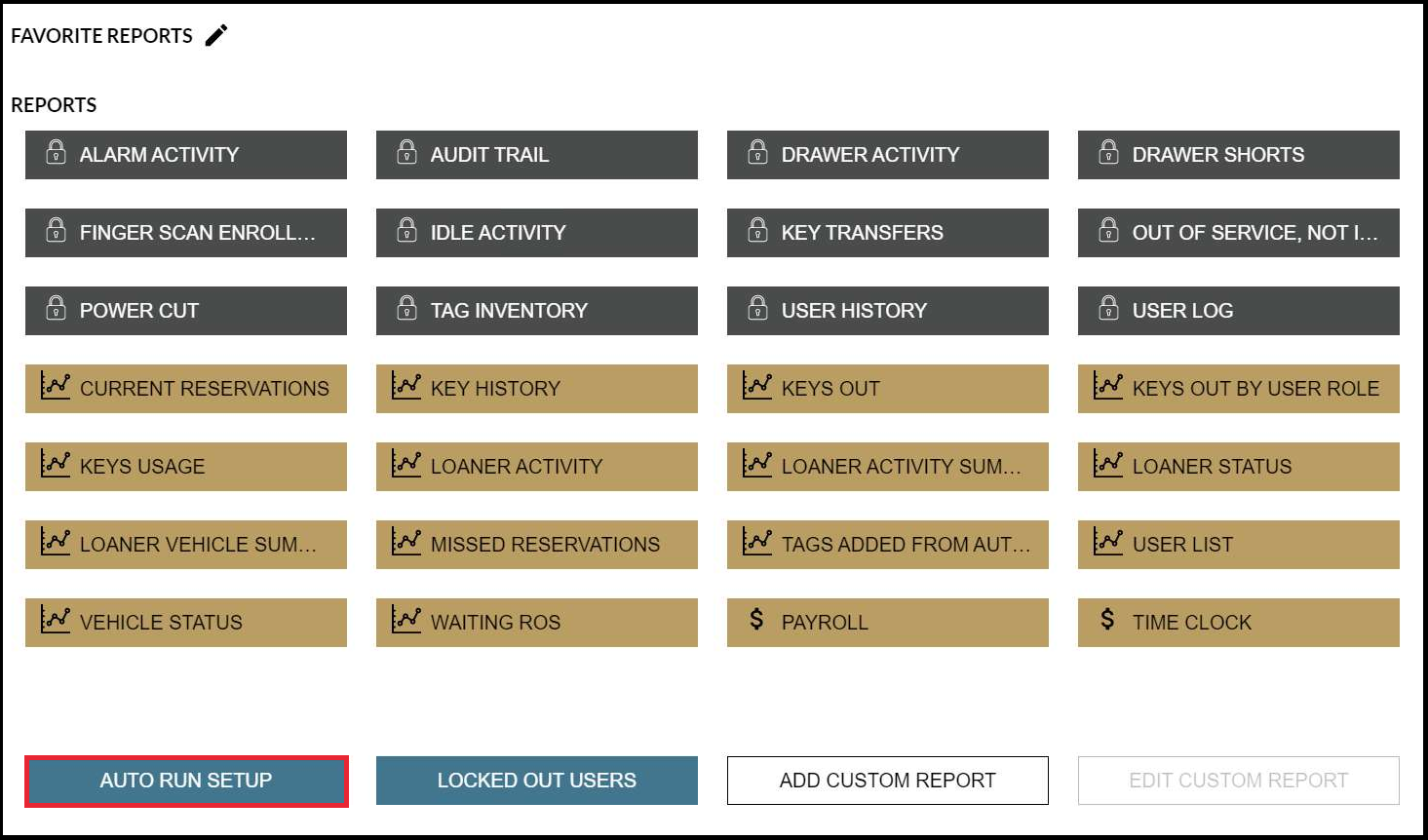Open the Waiting ROs report
The width and height of the screenshot is (1428, 840).
(537, 623)
